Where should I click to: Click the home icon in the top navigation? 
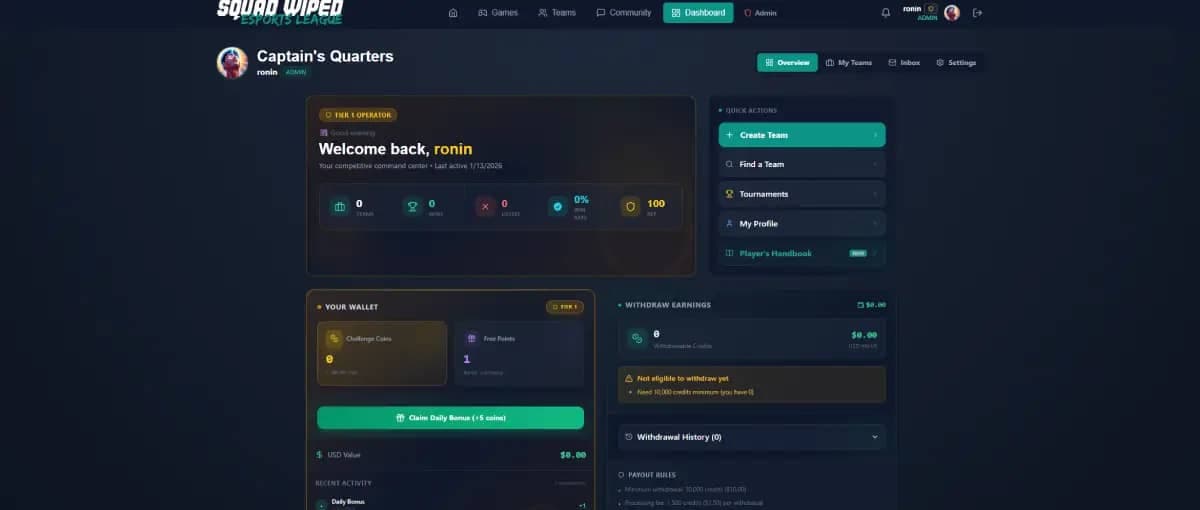pos(453,13)
